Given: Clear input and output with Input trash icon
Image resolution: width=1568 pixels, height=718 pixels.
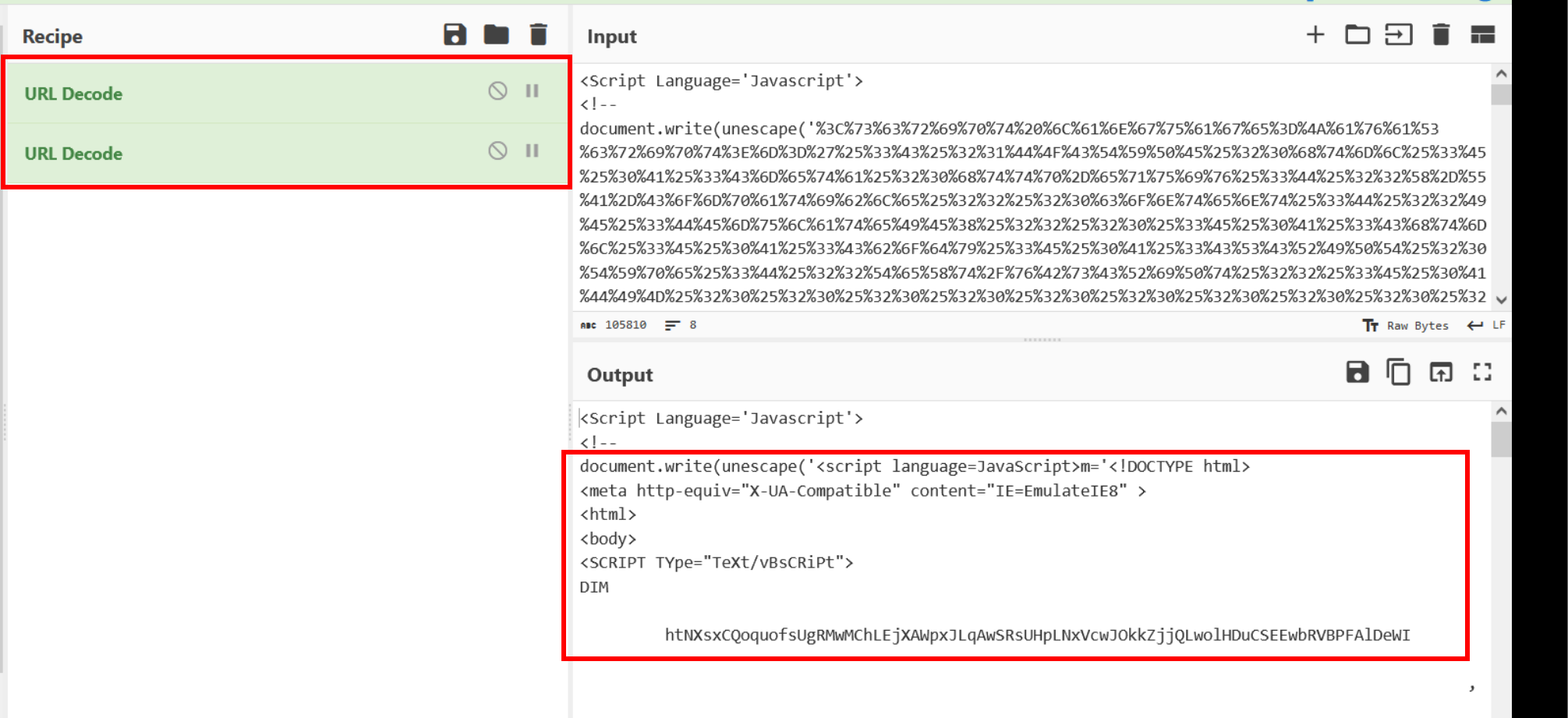Looking at the screenshot, I should pos(1441,35).
